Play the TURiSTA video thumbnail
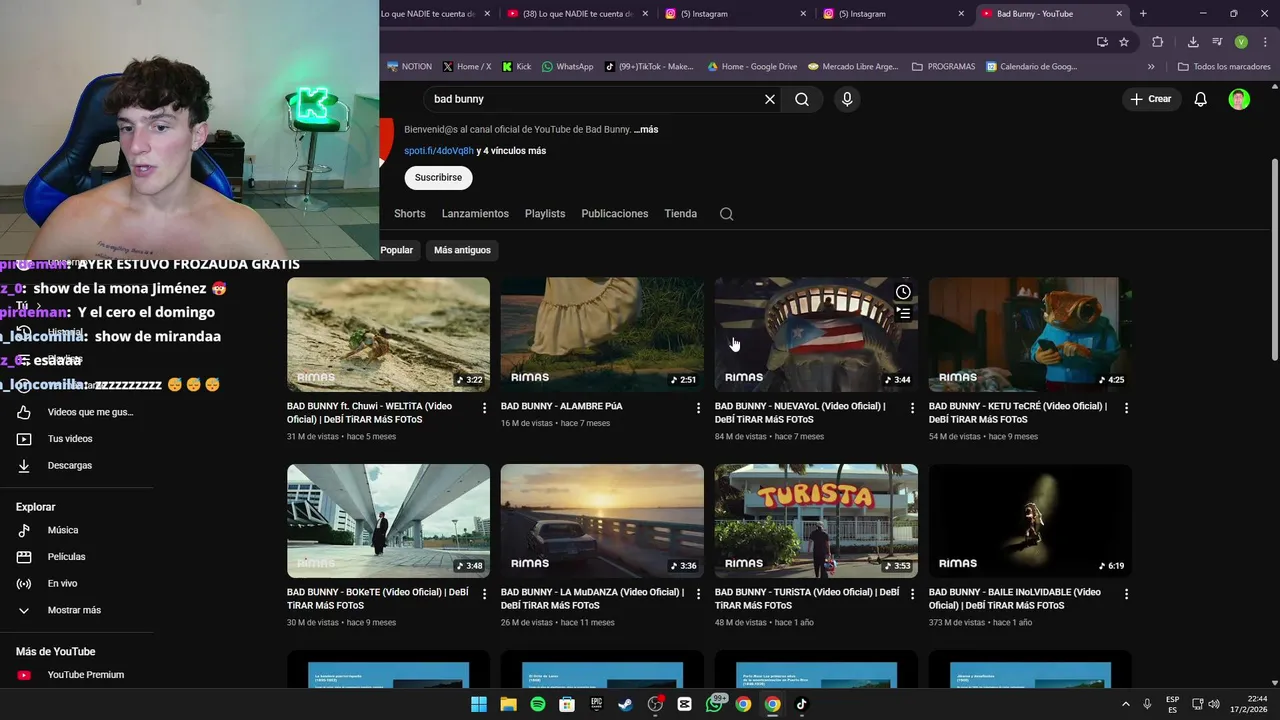The height and width of the screenshot is (720, 1280). click(816, 521)
